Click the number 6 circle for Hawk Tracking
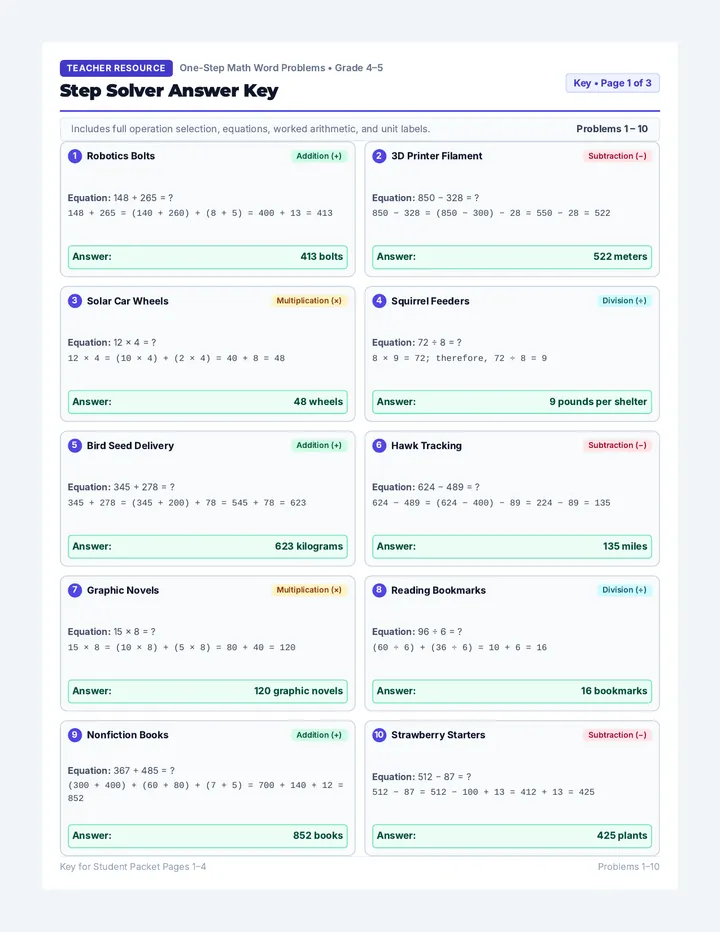 pos(379,445)
